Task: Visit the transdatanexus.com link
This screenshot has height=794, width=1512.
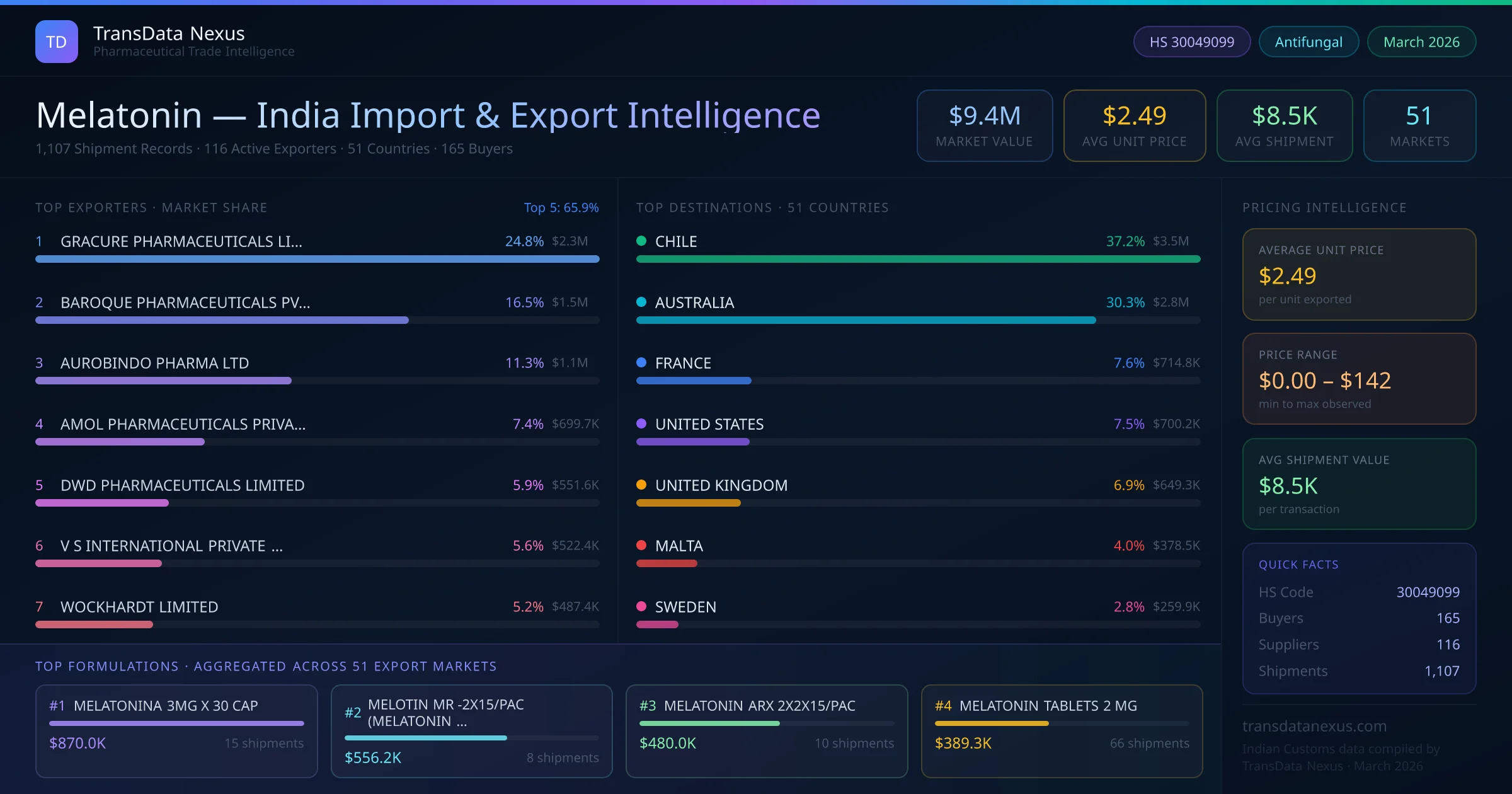Action: [x=1314, y=726]
